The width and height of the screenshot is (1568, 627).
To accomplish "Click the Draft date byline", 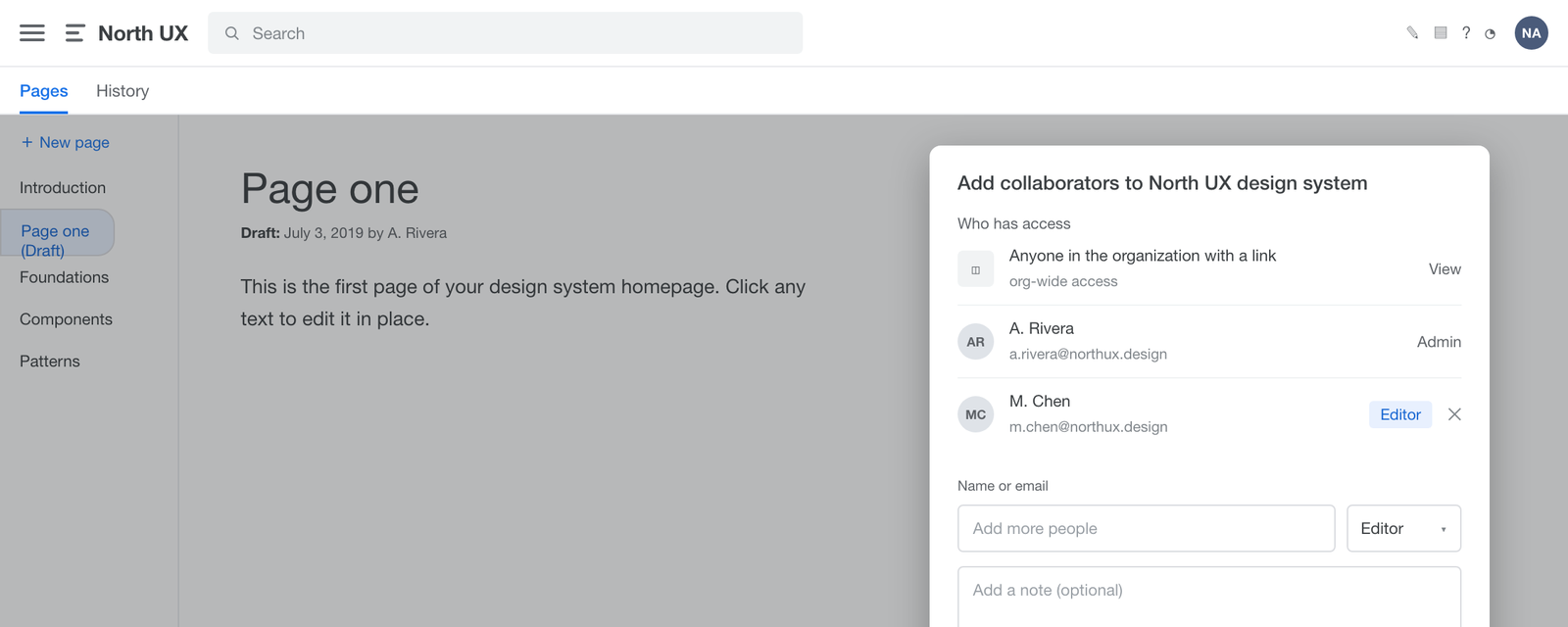I will pyautogui.click(x=344, y=233).
